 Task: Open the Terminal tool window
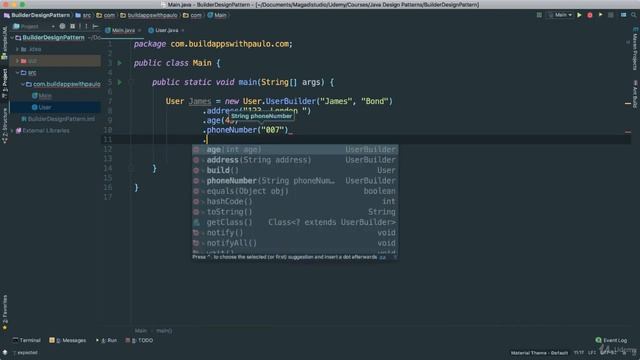pos(27,340)
